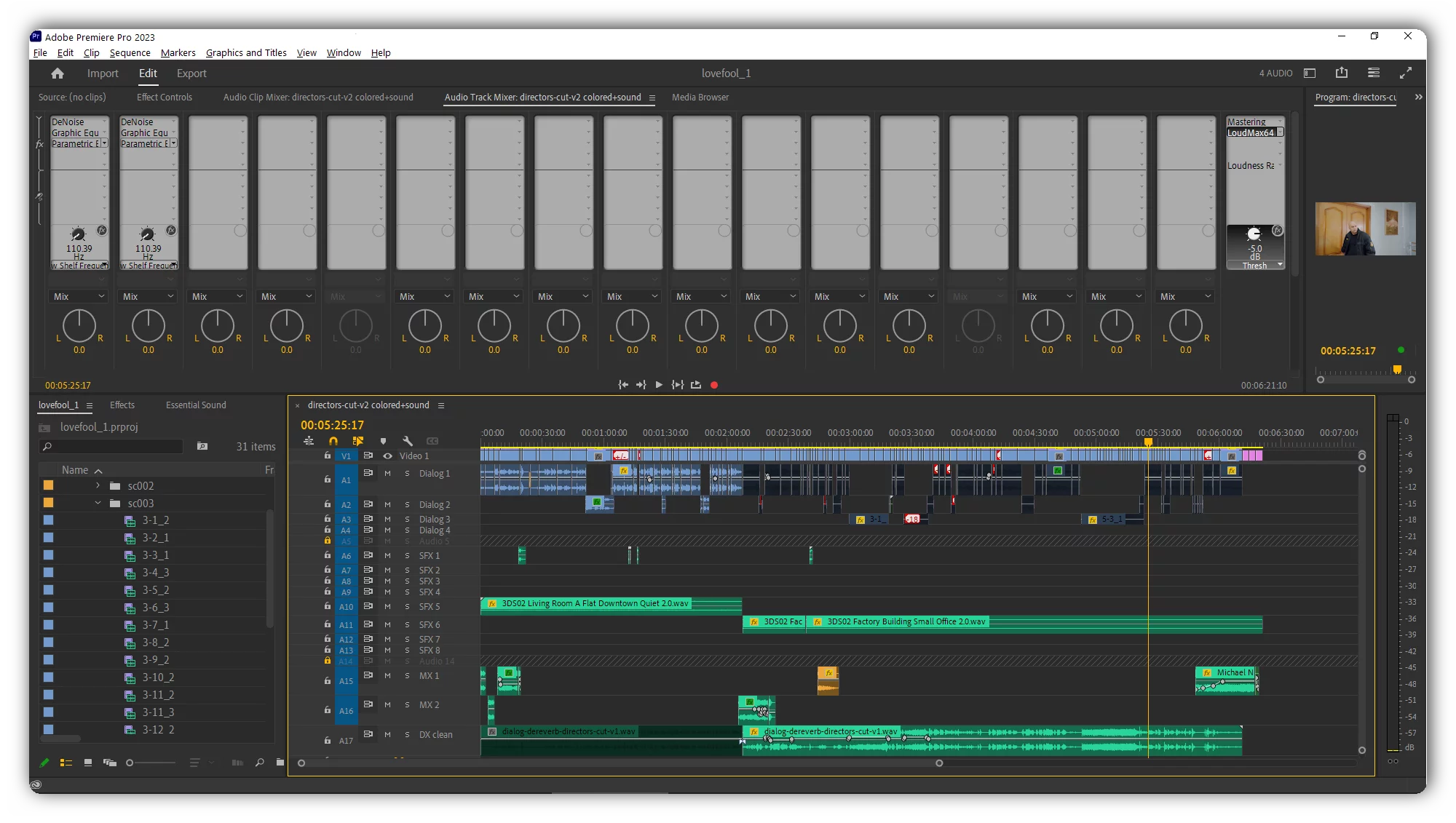1456x823 pixels.
Task: Click the Export button in top navigation
Action: click(191, 73)
